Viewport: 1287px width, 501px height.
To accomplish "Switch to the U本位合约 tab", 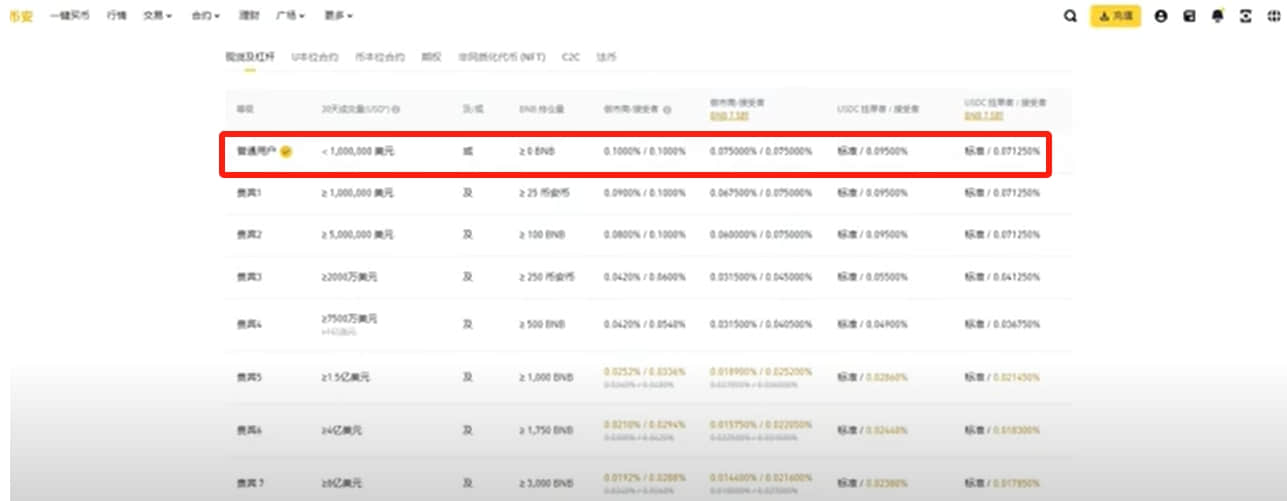I will click(x=315, y=58).
